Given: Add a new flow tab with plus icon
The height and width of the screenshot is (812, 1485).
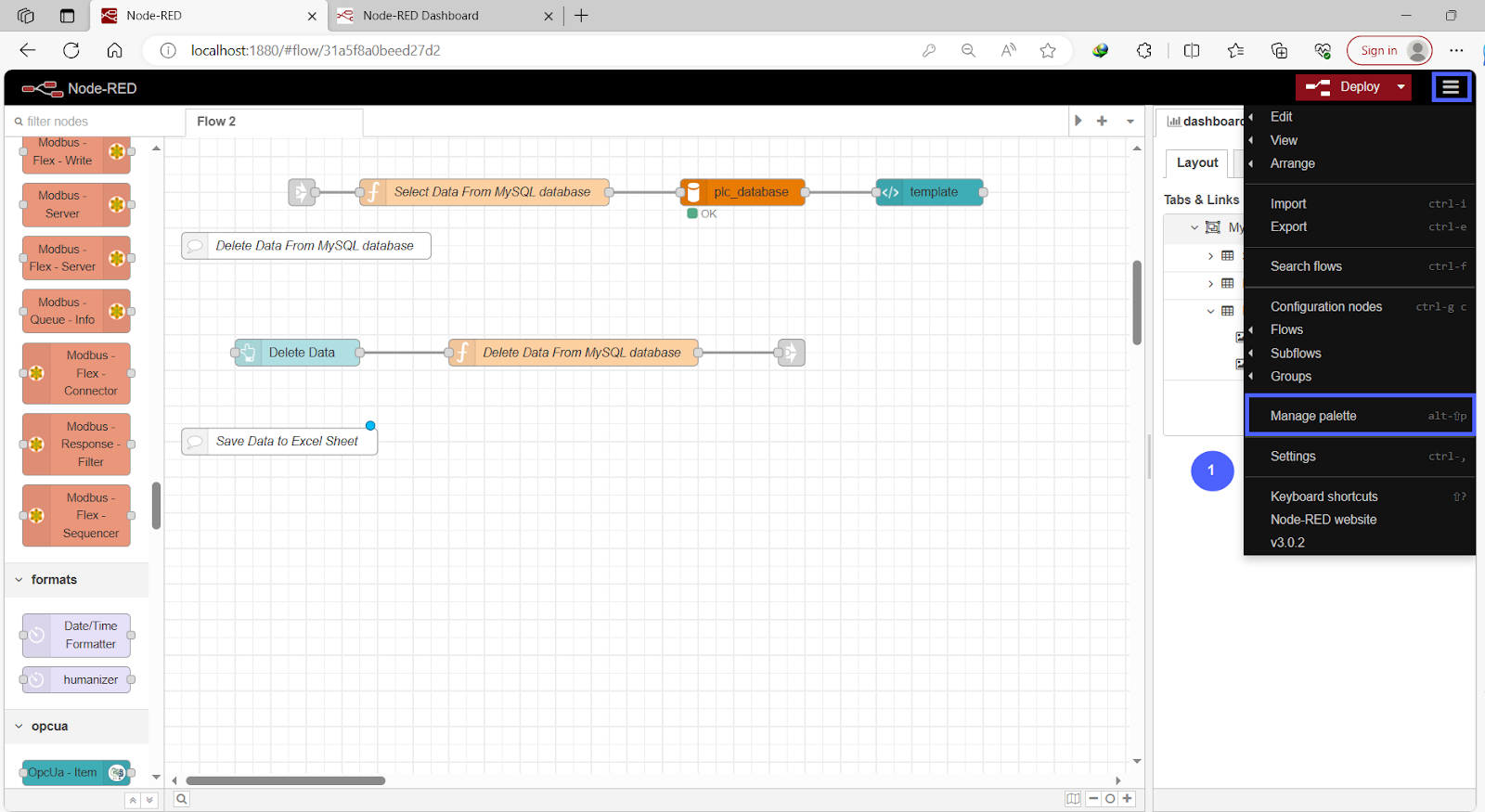Looking at the screenshot, I should (x=1102, y=121).
